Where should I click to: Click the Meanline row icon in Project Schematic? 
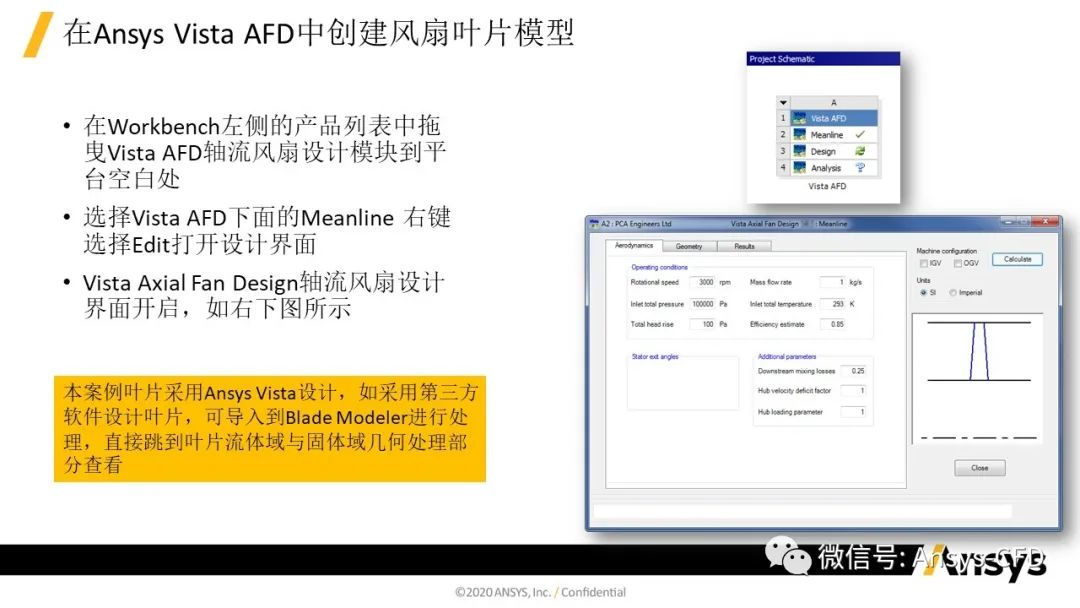point(800,135)
